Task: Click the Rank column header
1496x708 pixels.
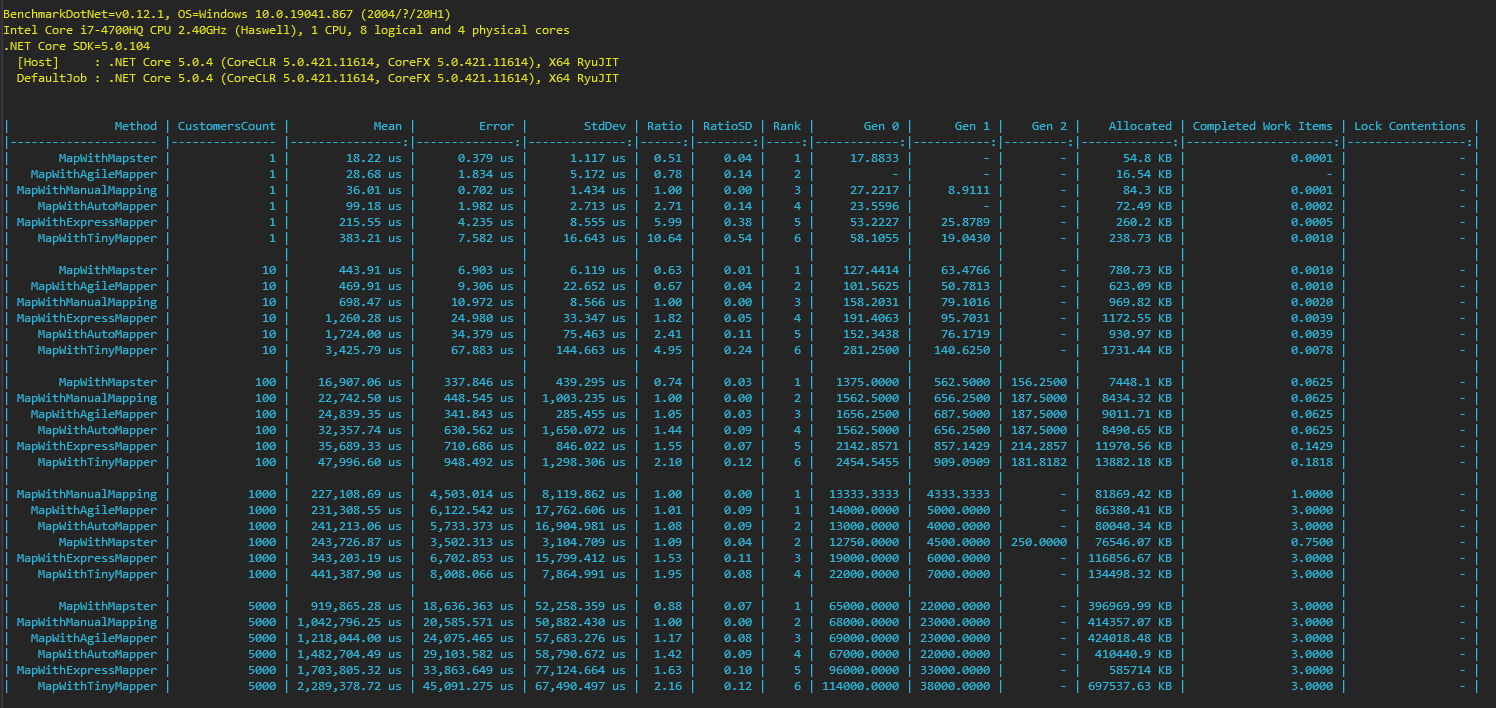Action: (787, 126)
